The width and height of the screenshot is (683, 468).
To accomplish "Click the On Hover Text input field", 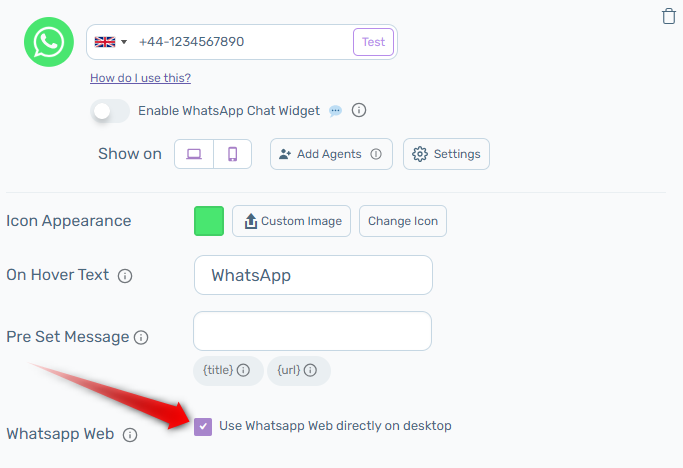I will click(312, 275).
